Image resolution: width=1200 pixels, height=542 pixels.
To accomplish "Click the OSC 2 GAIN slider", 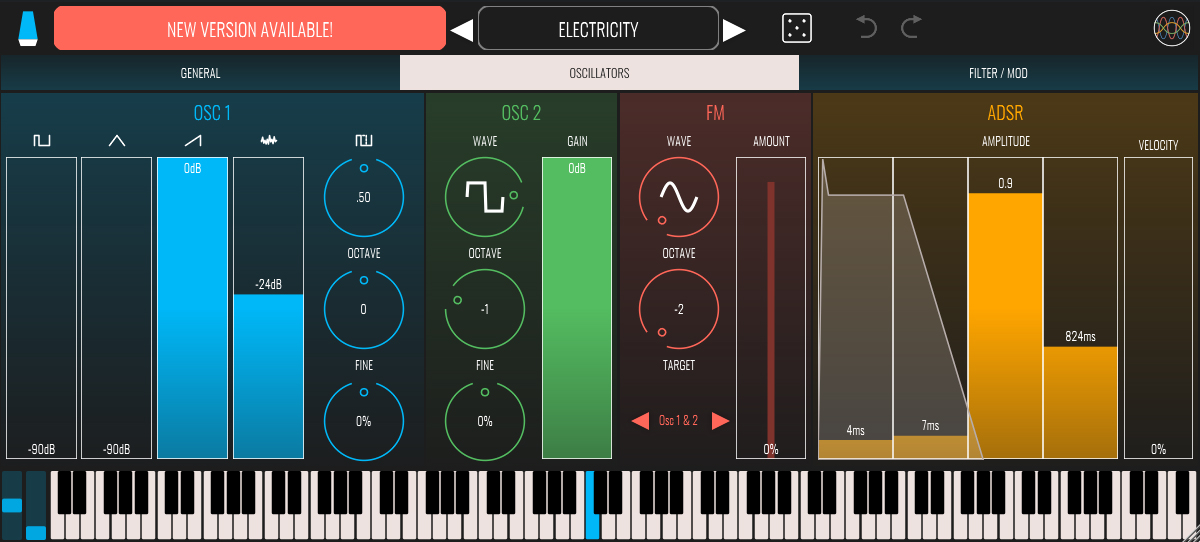I will coord(577,308).
